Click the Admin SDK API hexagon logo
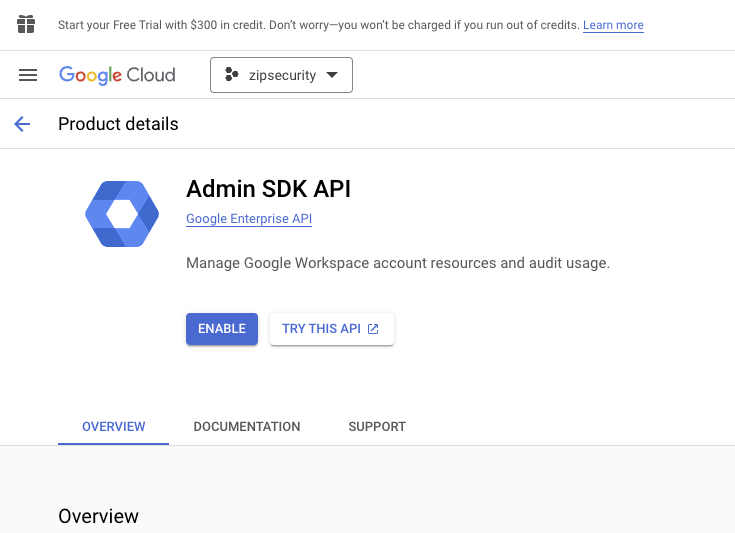This screenshot has height=533, width=735. point(122,214)
